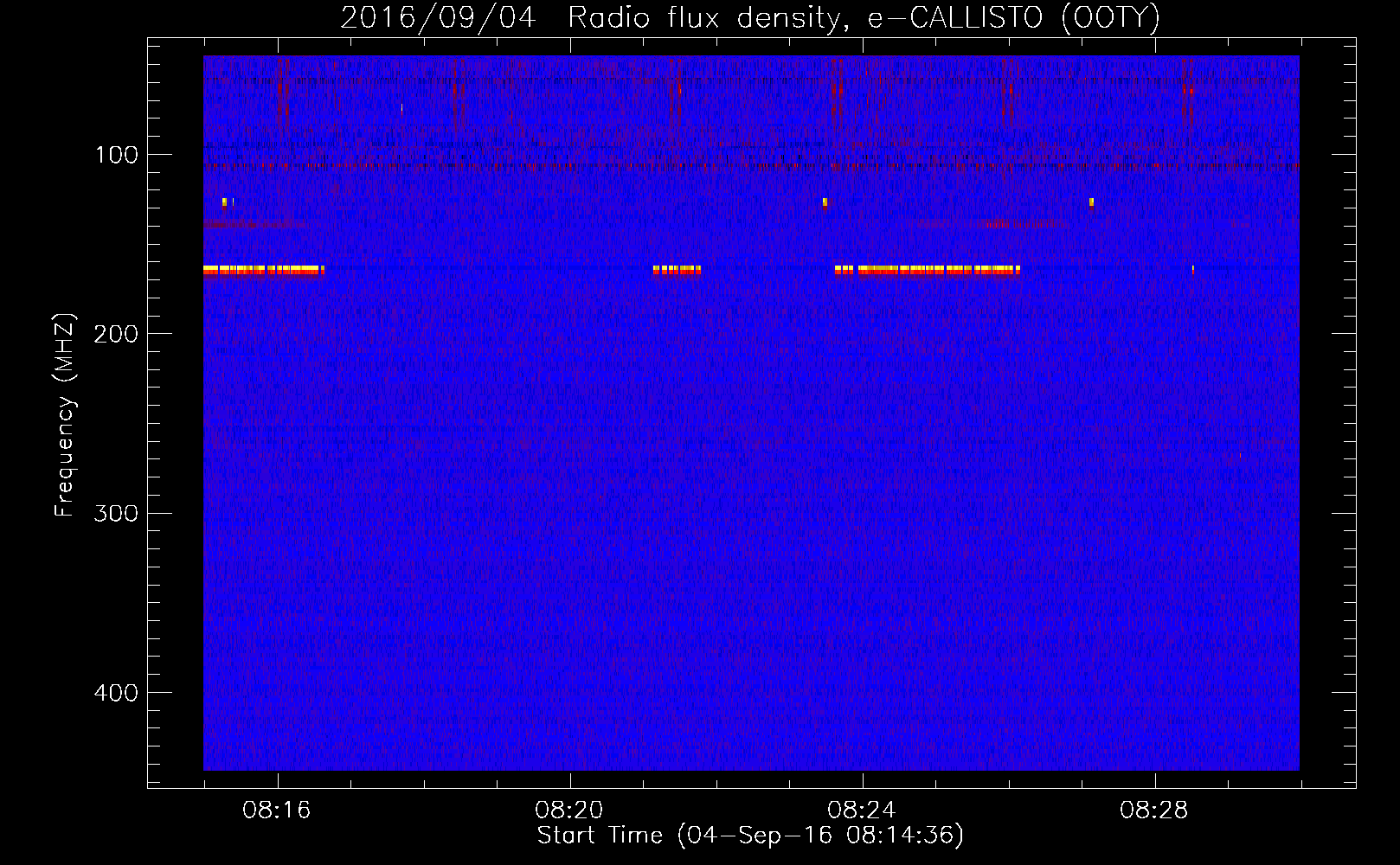Click the 300 frequency tick label
The height and width of the screenshot is (865, 1400).
[x=116, y=513]
